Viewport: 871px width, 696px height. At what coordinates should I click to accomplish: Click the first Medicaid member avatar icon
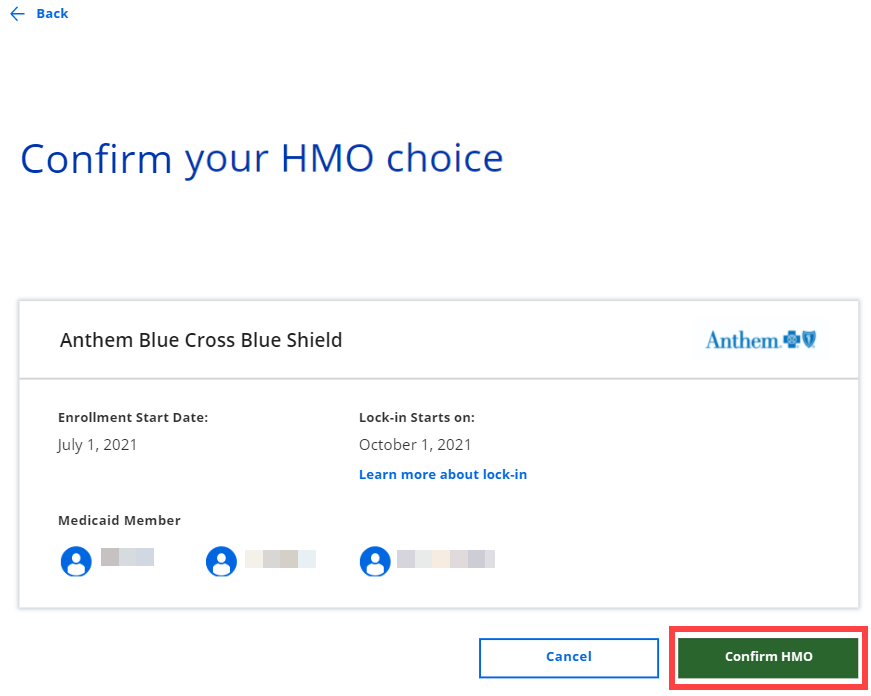pyautogui.click(x=76, y=562)
